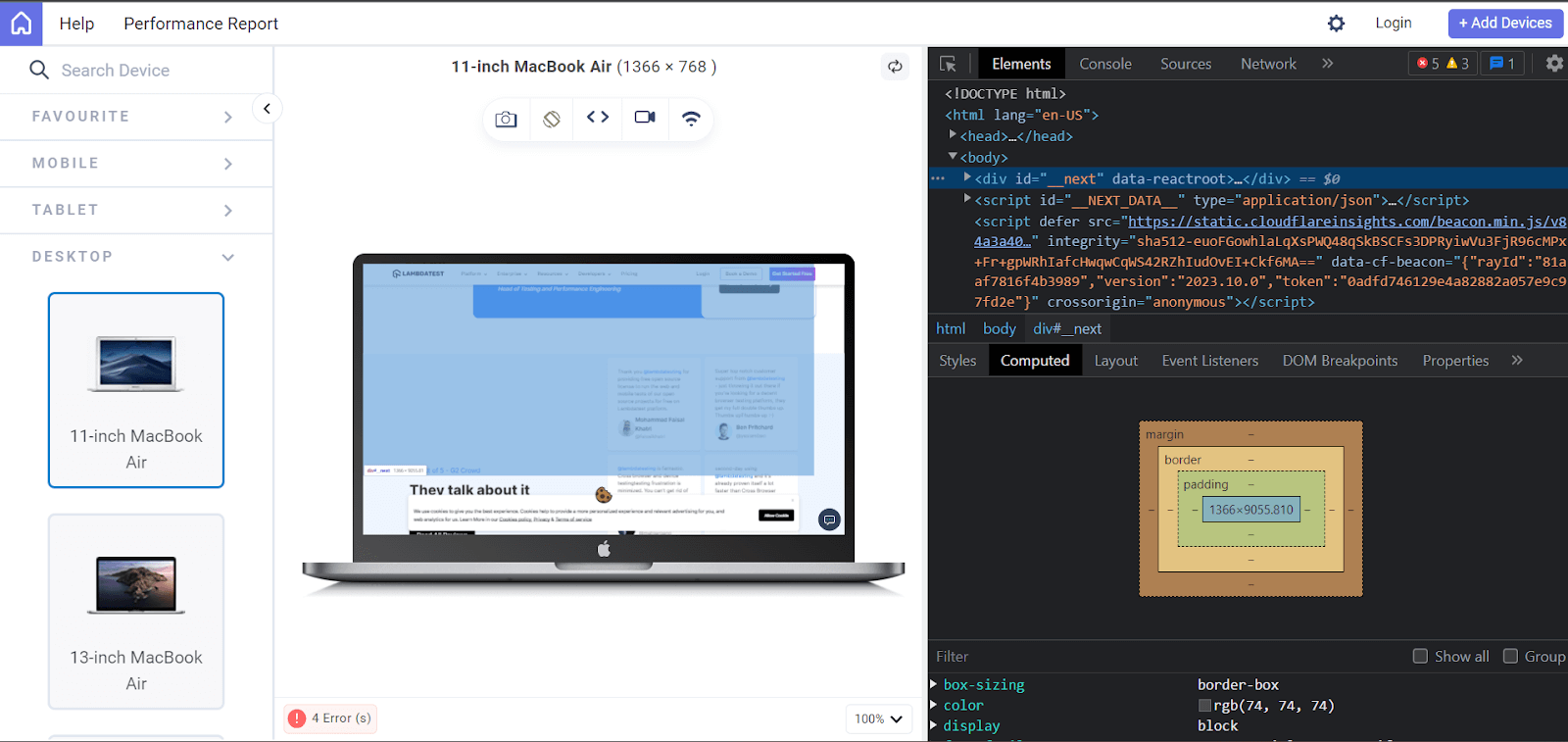Click the Login link
1568x742 pixels.
(1394, 23)
